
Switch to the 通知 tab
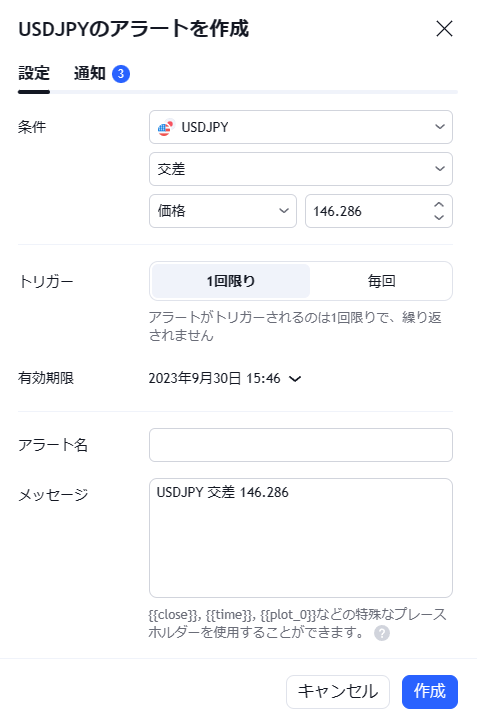coord(89,73)
